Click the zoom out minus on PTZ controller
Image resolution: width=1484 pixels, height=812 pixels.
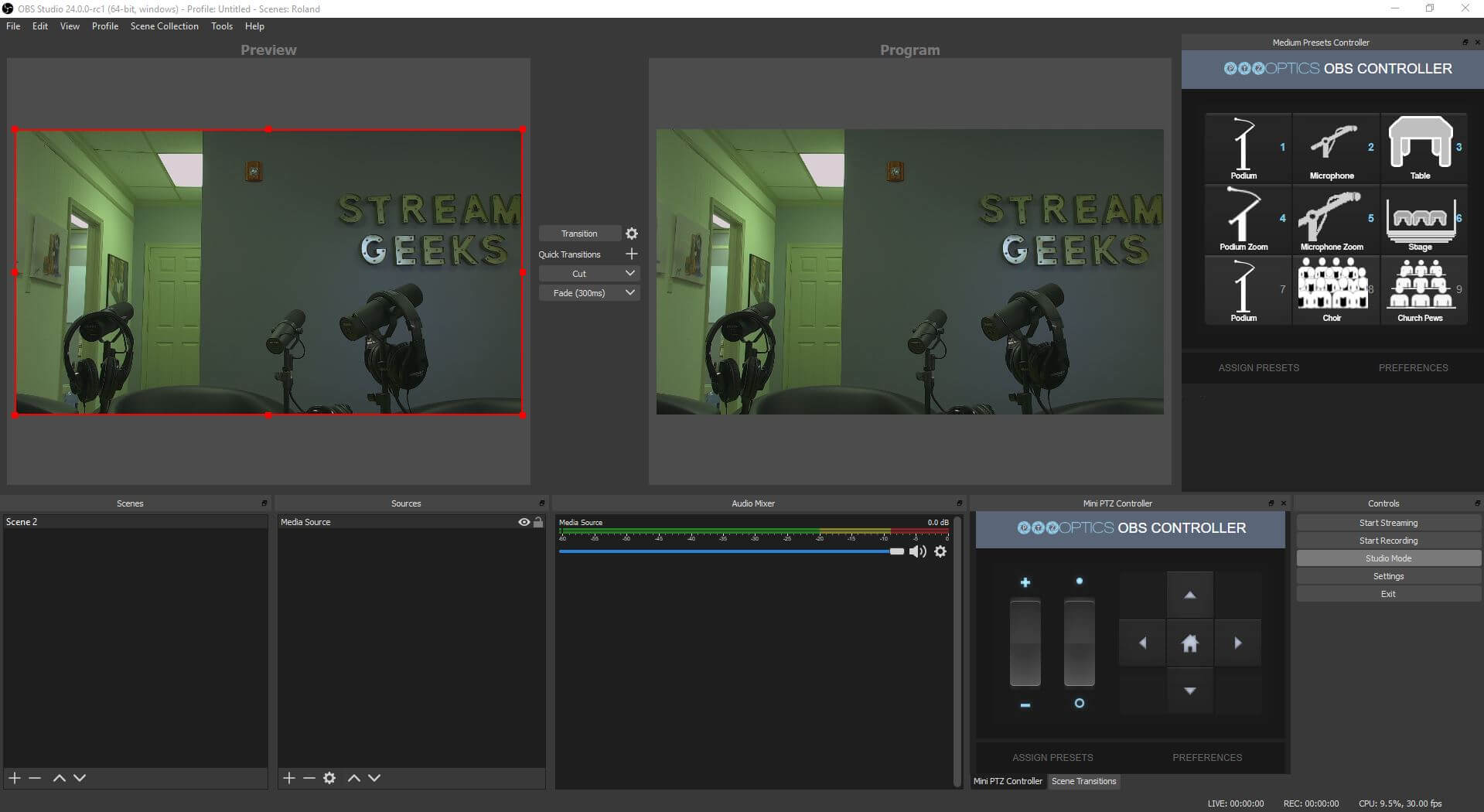click(1025, 705)
